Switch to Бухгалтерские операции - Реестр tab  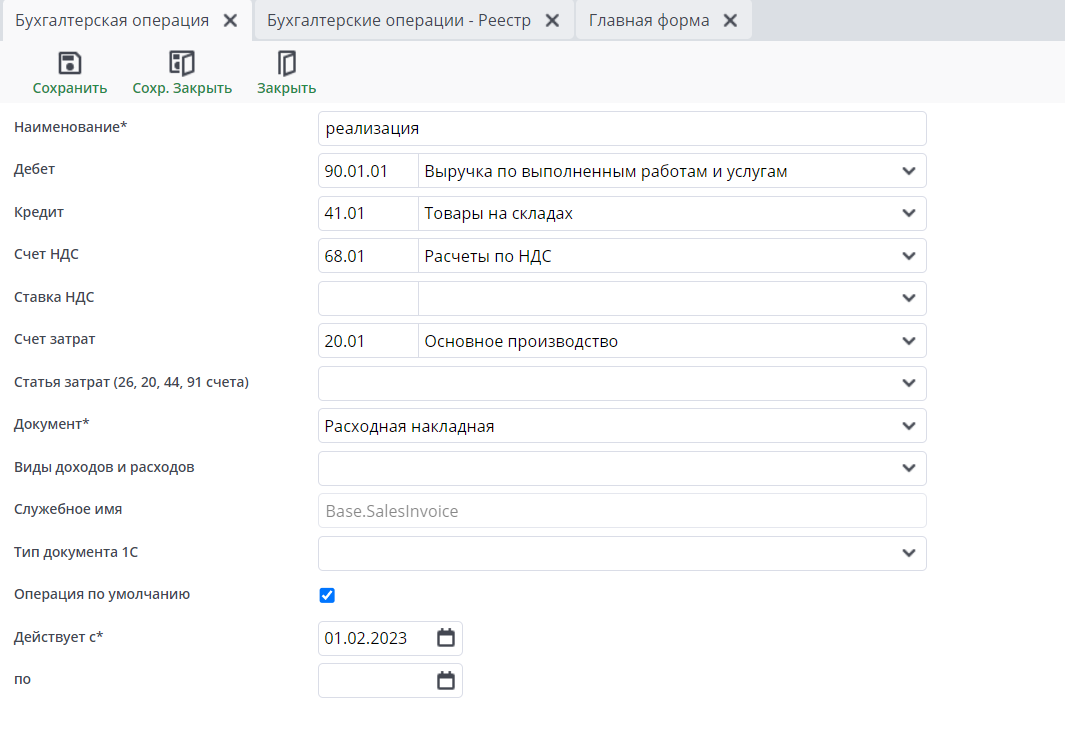(x=398, y=21)
